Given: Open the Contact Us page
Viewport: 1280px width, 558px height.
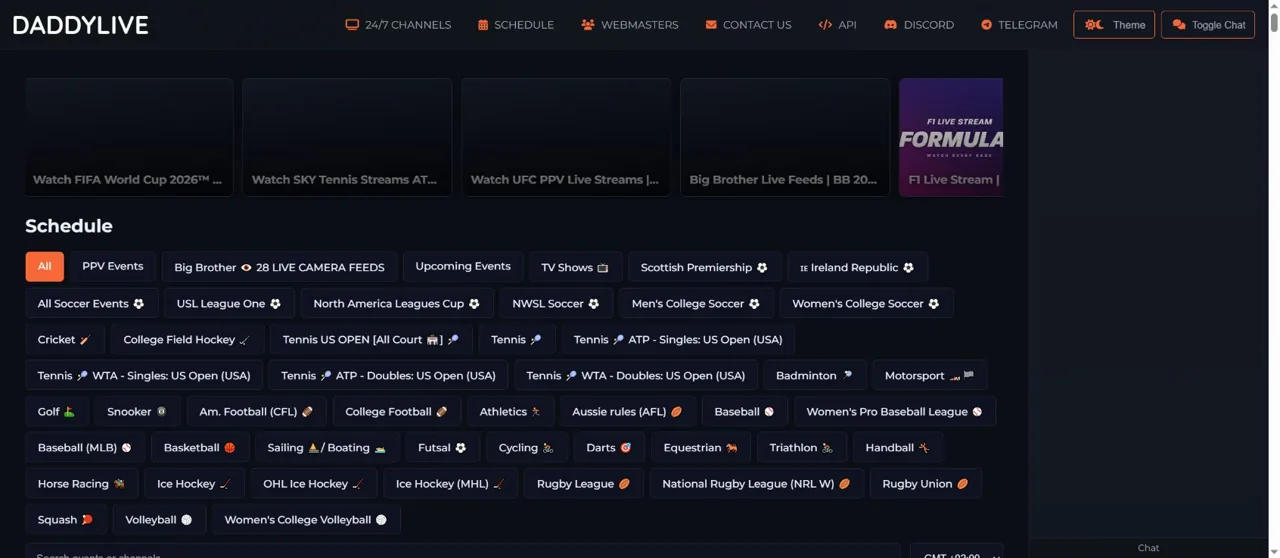Looking at the screenshot, I should 748,25.
